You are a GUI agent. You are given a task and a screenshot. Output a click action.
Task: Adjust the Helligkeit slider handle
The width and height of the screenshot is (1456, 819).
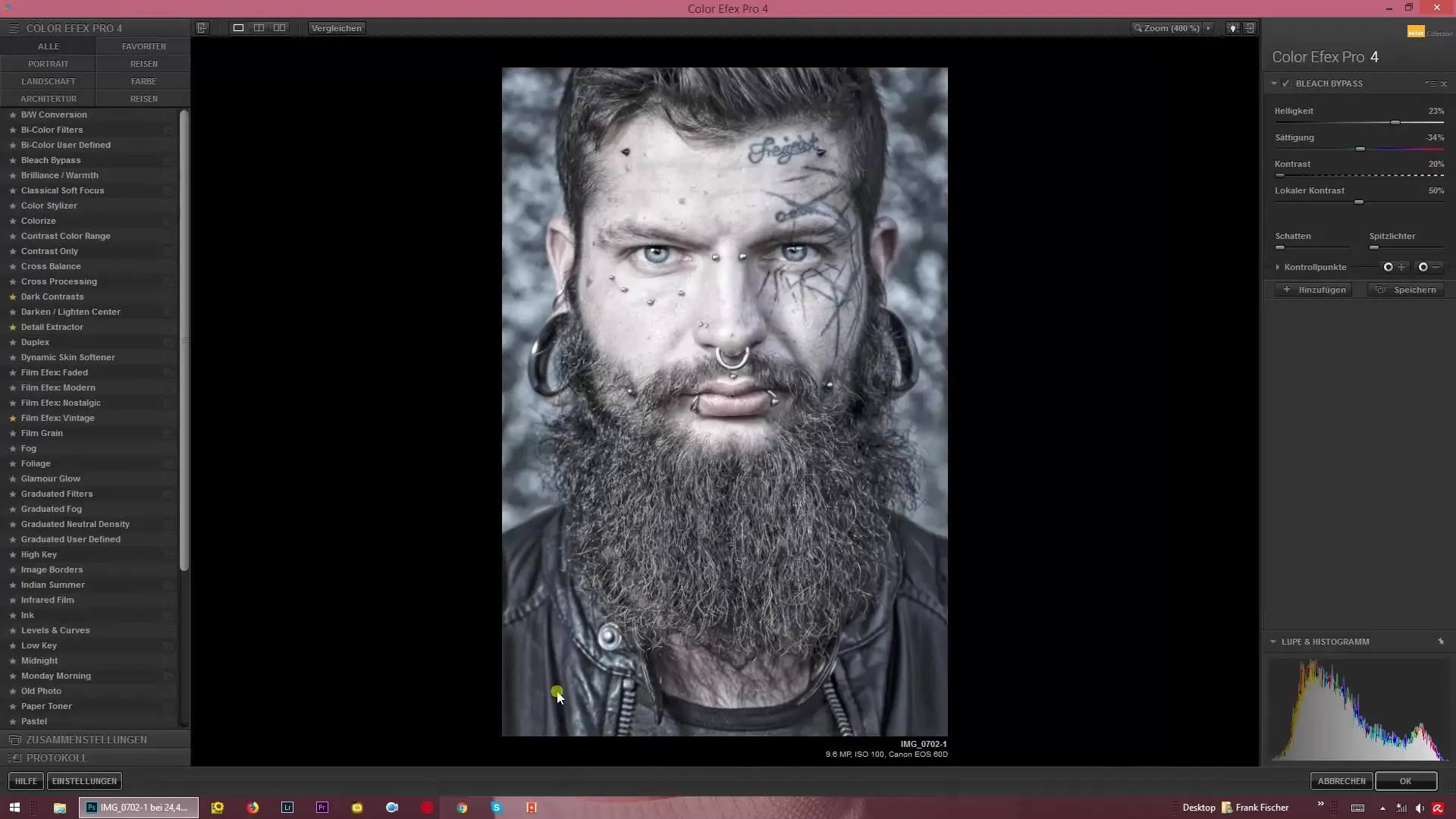point(1395,123)
